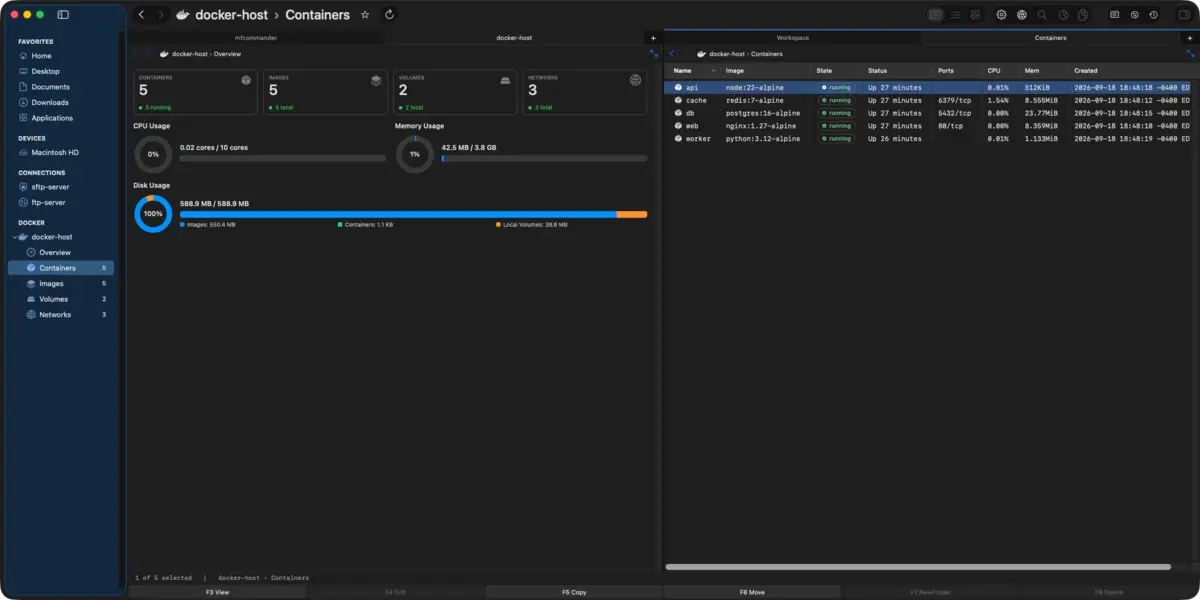Open the Images overview card

[325, 92]
